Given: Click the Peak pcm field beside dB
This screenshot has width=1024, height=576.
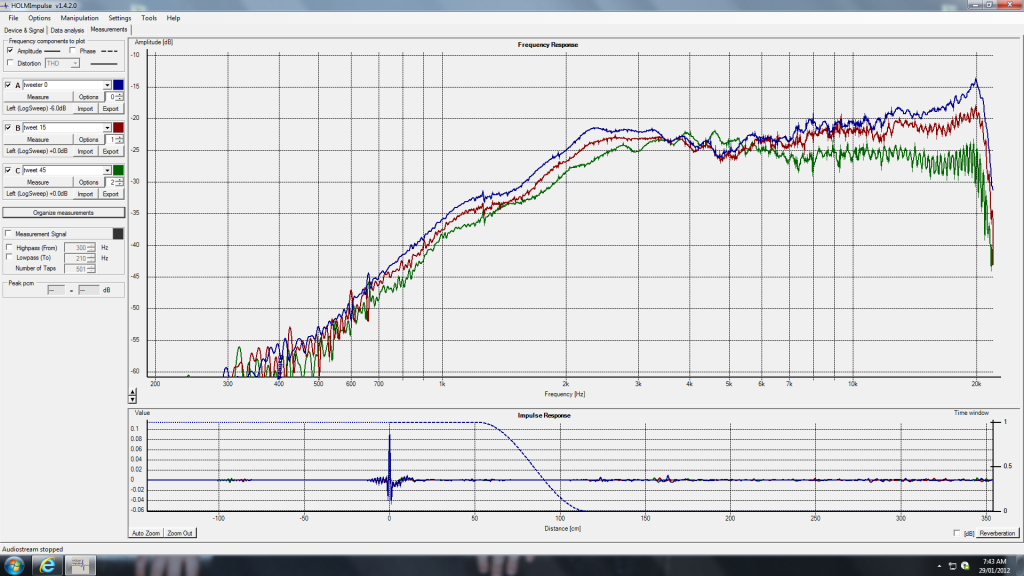Looking at the screenshot, I should click(x=88, y=290).
